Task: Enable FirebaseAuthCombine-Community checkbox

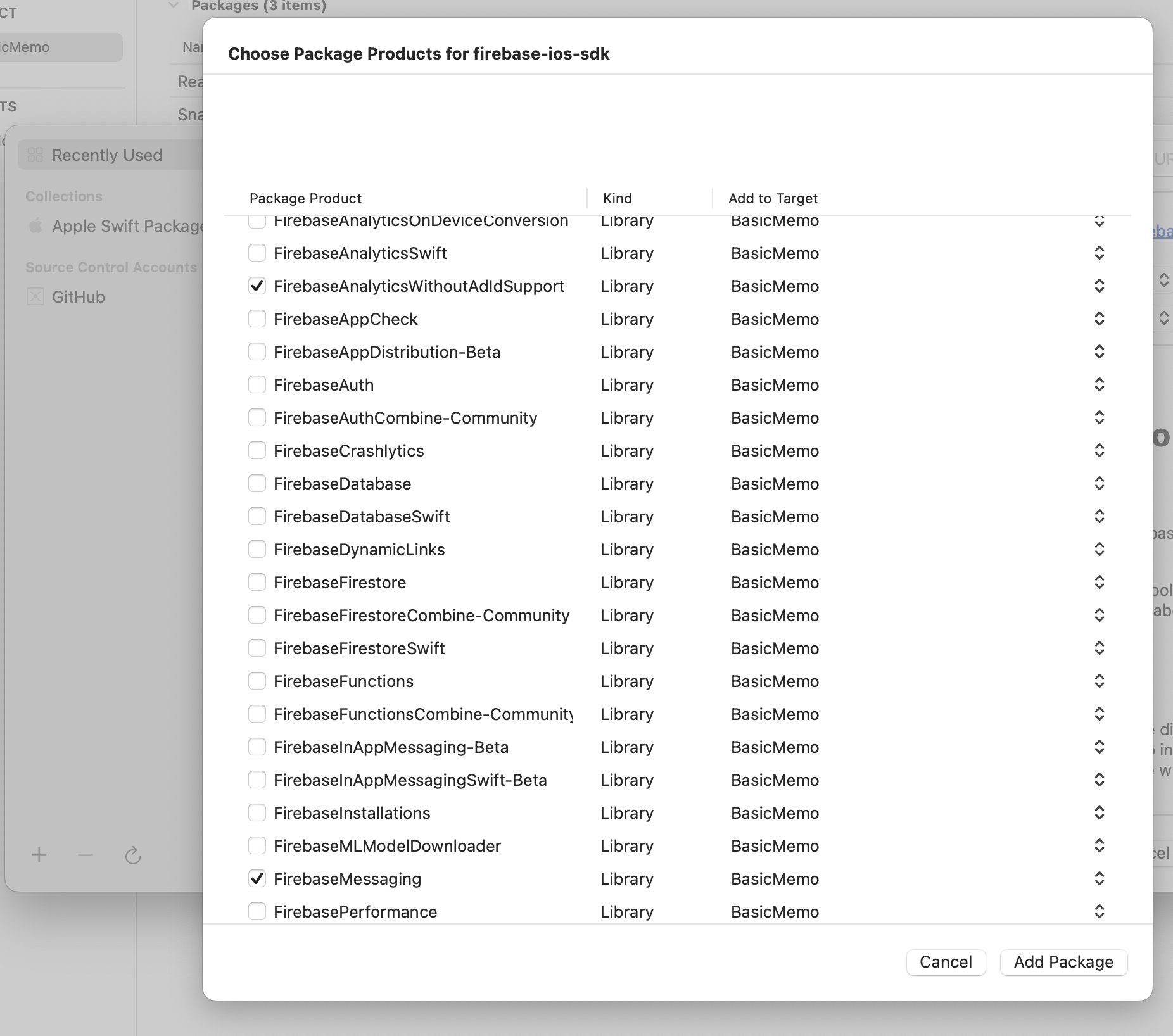Action: [257, 418]
